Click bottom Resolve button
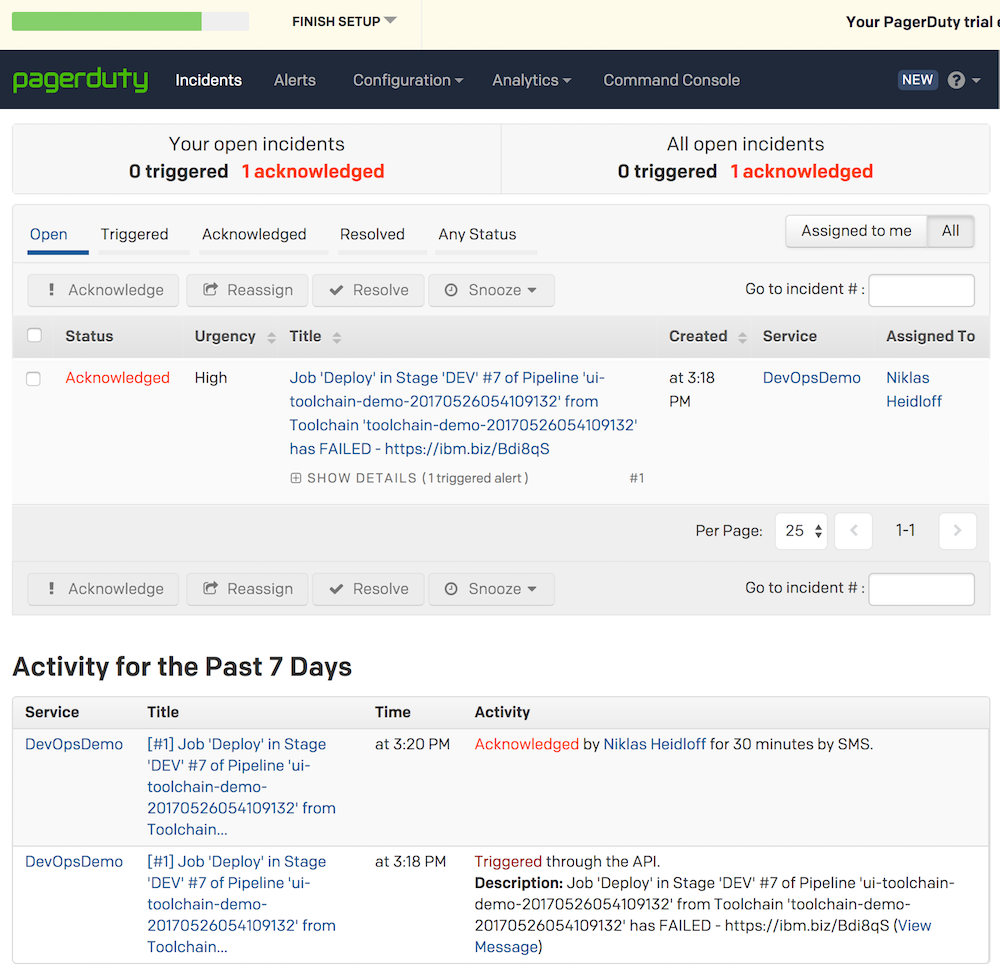Image resolution: width=1000 pixels, height=970 pixels. click(x=368, y=589)
